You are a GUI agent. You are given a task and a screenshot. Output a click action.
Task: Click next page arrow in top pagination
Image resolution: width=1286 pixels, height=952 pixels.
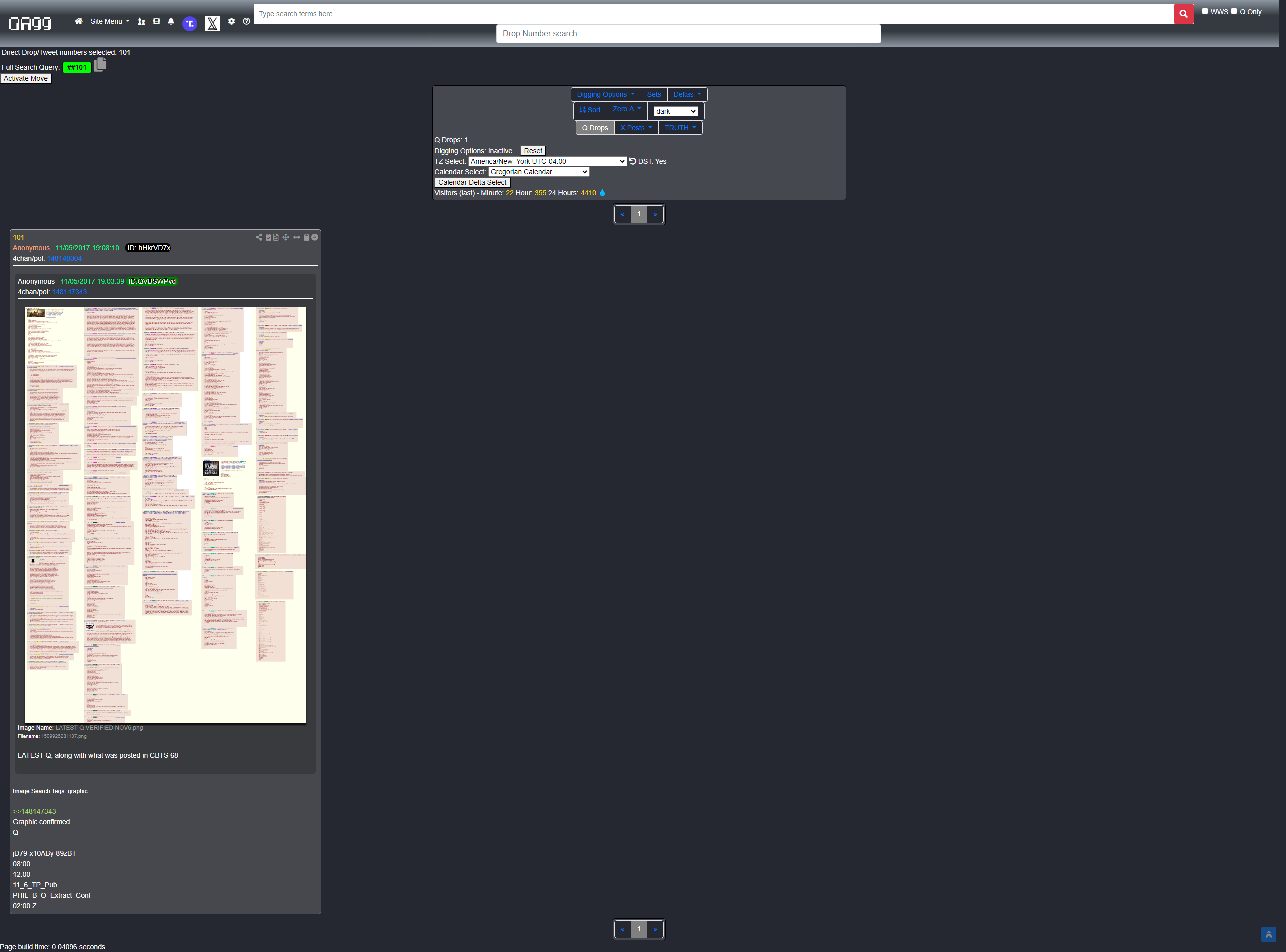(x=655, y=214)
